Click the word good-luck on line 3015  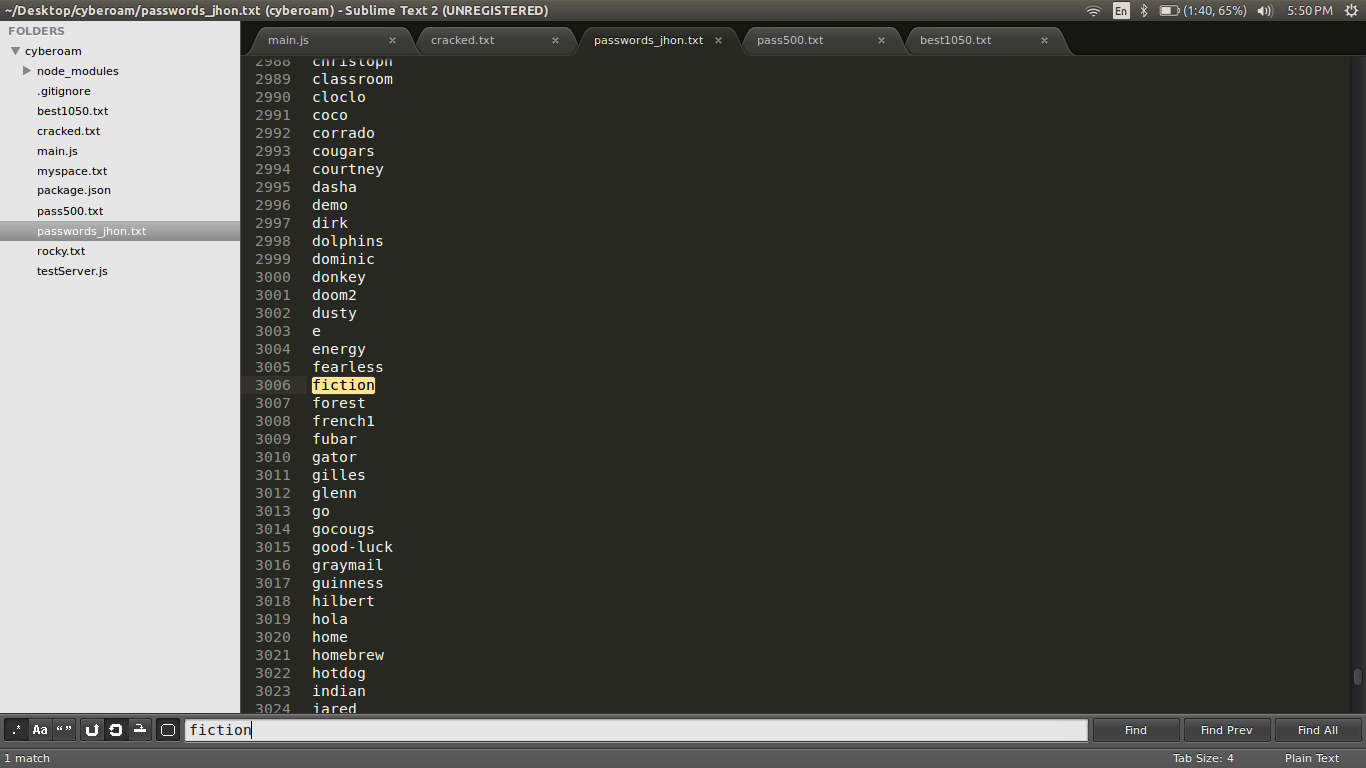352,547
